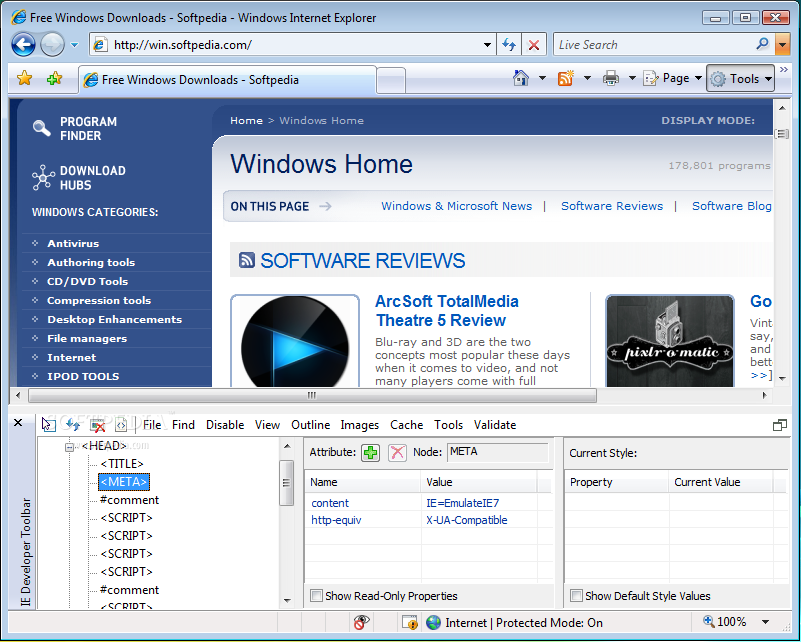Open the Authoring tools category
Viewport: 801px width, 642px height.
[91, 263]
